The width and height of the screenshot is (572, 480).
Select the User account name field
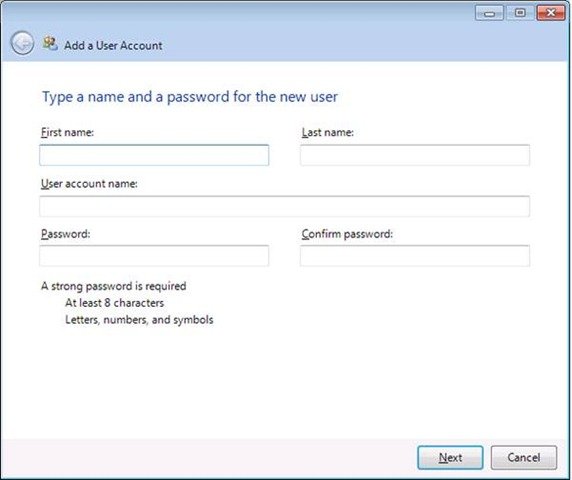pos(285,206)
